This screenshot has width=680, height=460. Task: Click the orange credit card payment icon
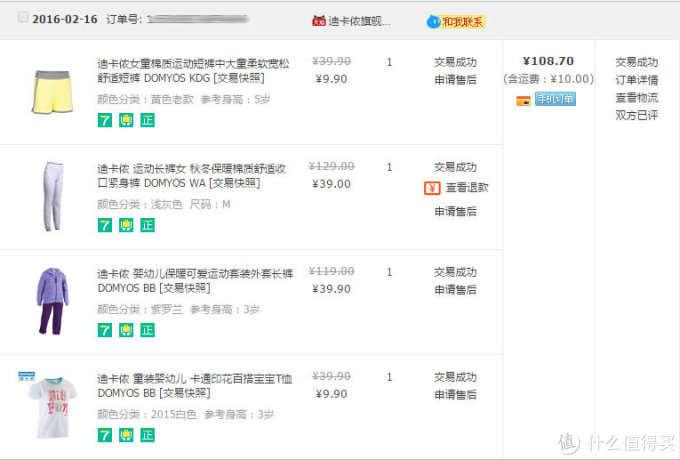point(523,101)
